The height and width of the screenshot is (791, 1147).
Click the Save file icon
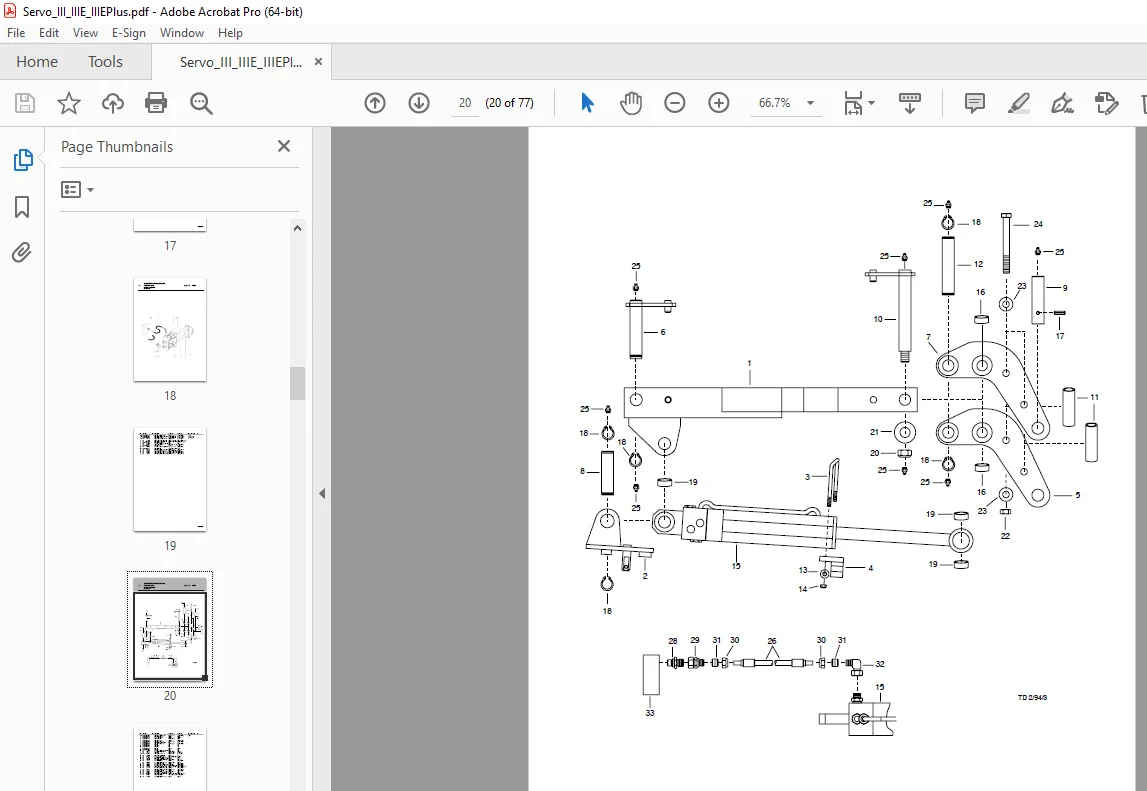coord(25,103)
